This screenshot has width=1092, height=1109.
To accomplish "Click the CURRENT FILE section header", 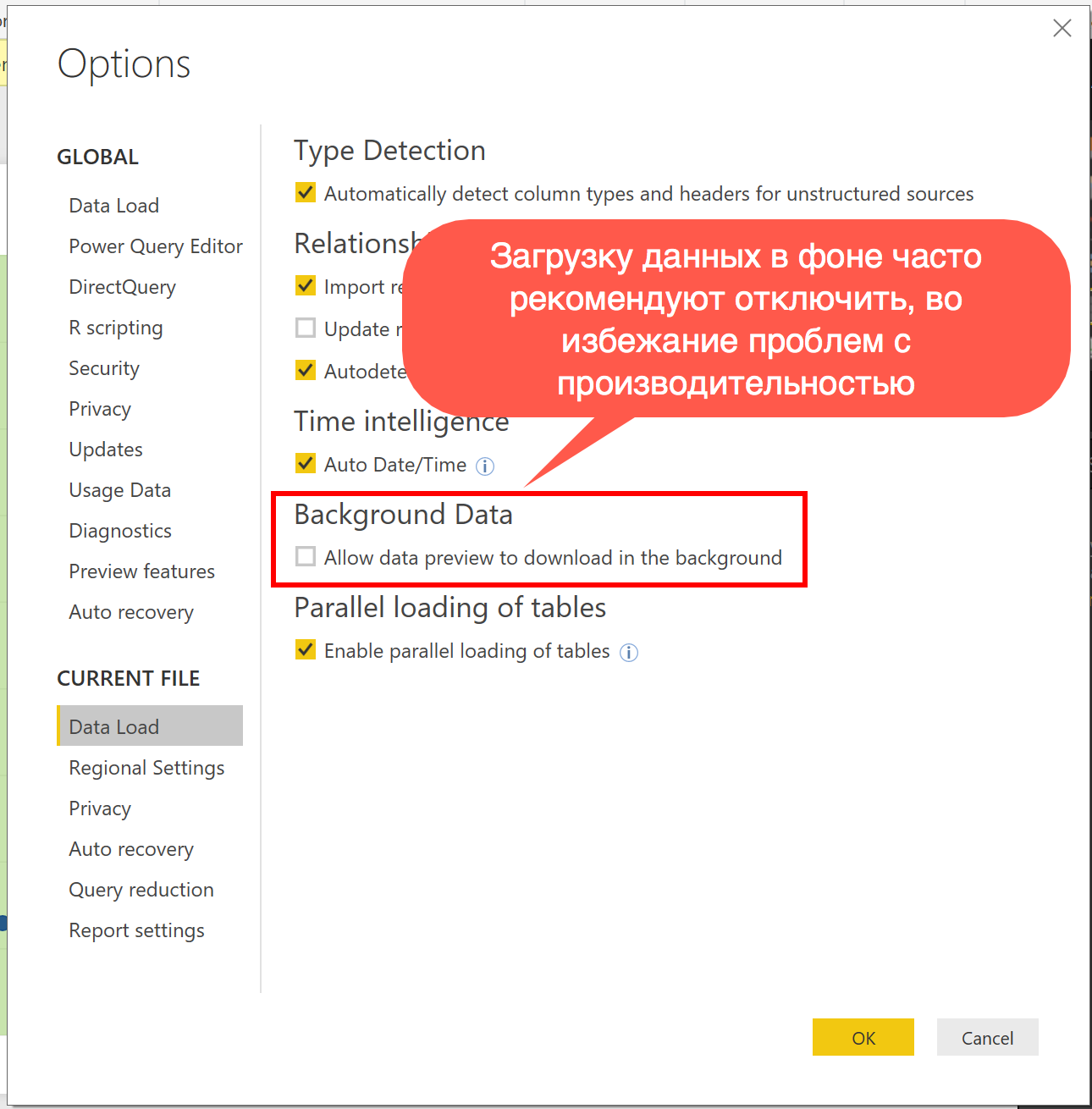I will point(129,678).
